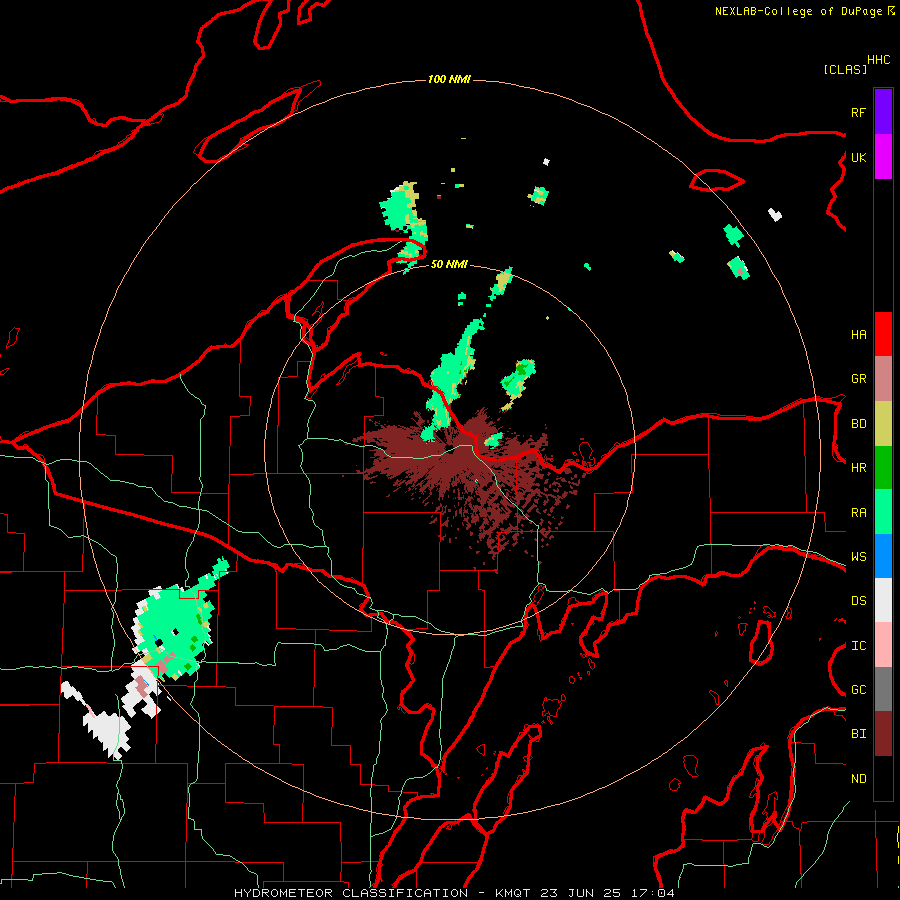Screen dimensions: 900x900
Task: Click the 'NEXLAB-College of DuPage' credit text
Action: [798, 11]
